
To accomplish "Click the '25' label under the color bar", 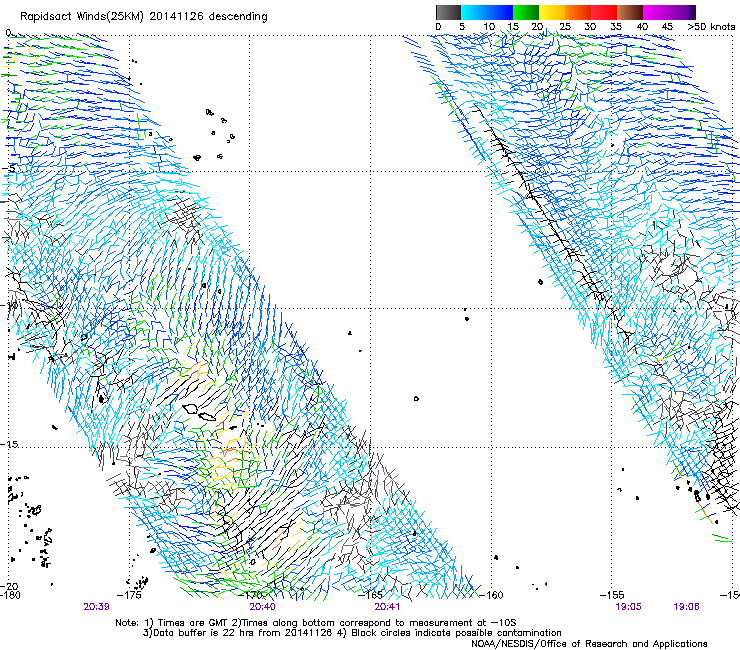I will (x=565, y=26).
